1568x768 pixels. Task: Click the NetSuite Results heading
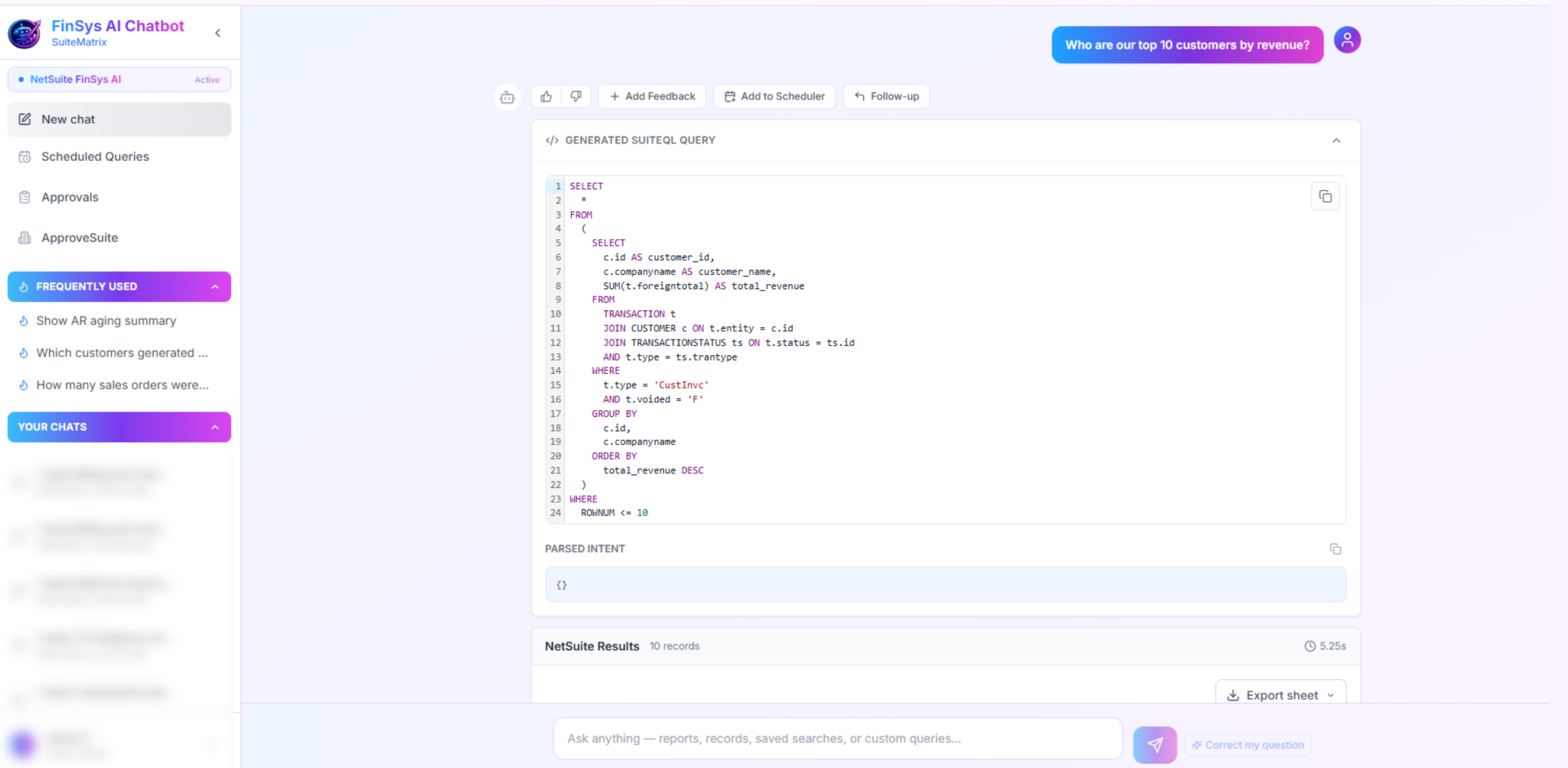pos(592,646)
